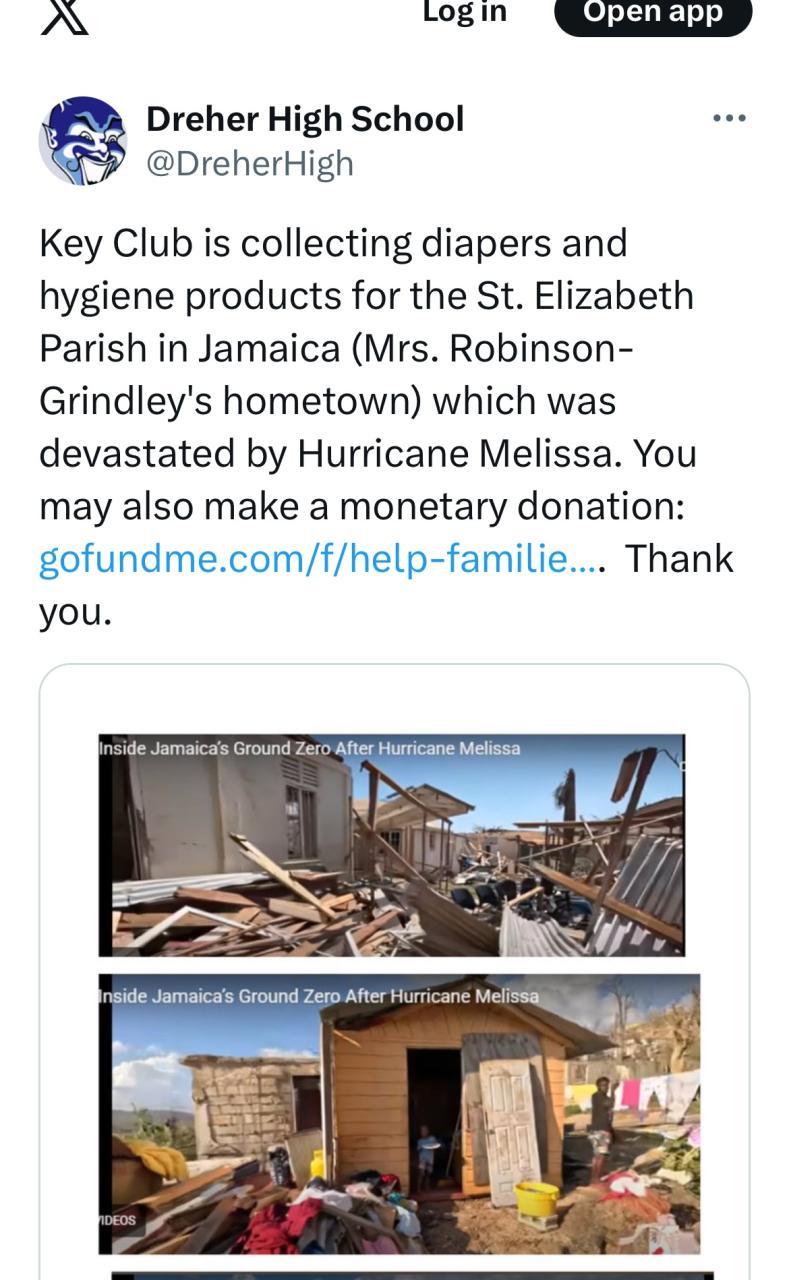Select the @DreherHigh handle
This screenshot has width=789, height=1280.
click(x=250, y=163)
